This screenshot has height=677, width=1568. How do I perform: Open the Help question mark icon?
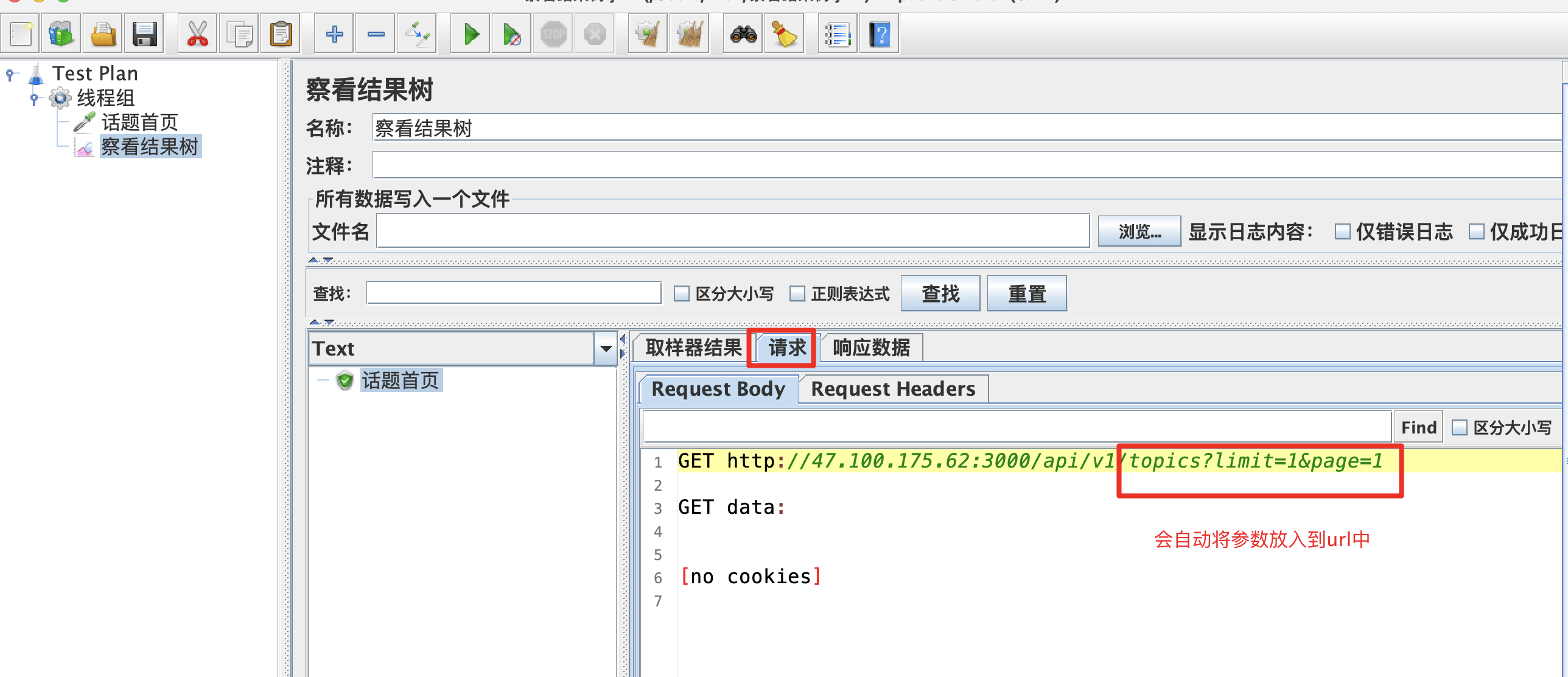point(880,35)
